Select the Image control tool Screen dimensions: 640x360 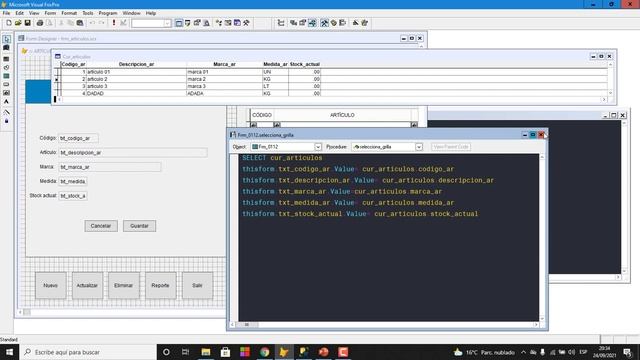tap(7, 93)
